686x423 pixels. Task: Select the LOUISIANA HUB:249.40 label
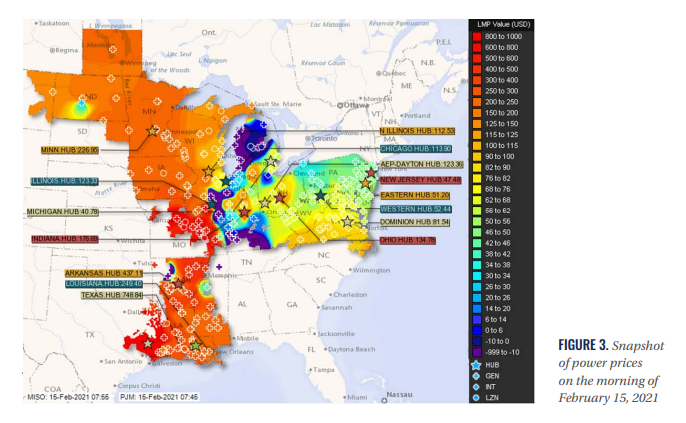[104, 284]
